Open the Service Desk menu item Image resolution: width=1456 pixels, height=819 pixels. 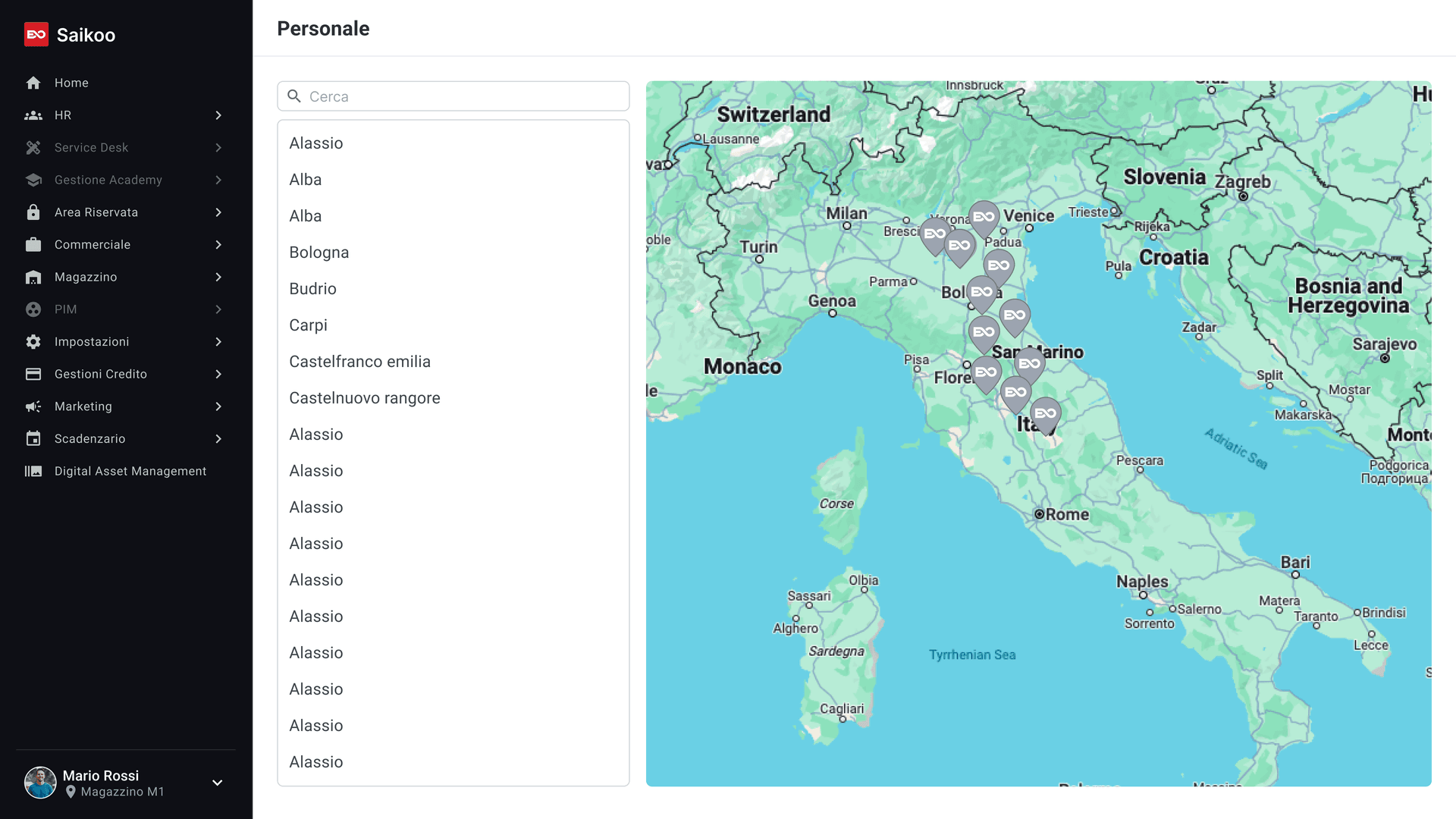click(x=91, y=147)
